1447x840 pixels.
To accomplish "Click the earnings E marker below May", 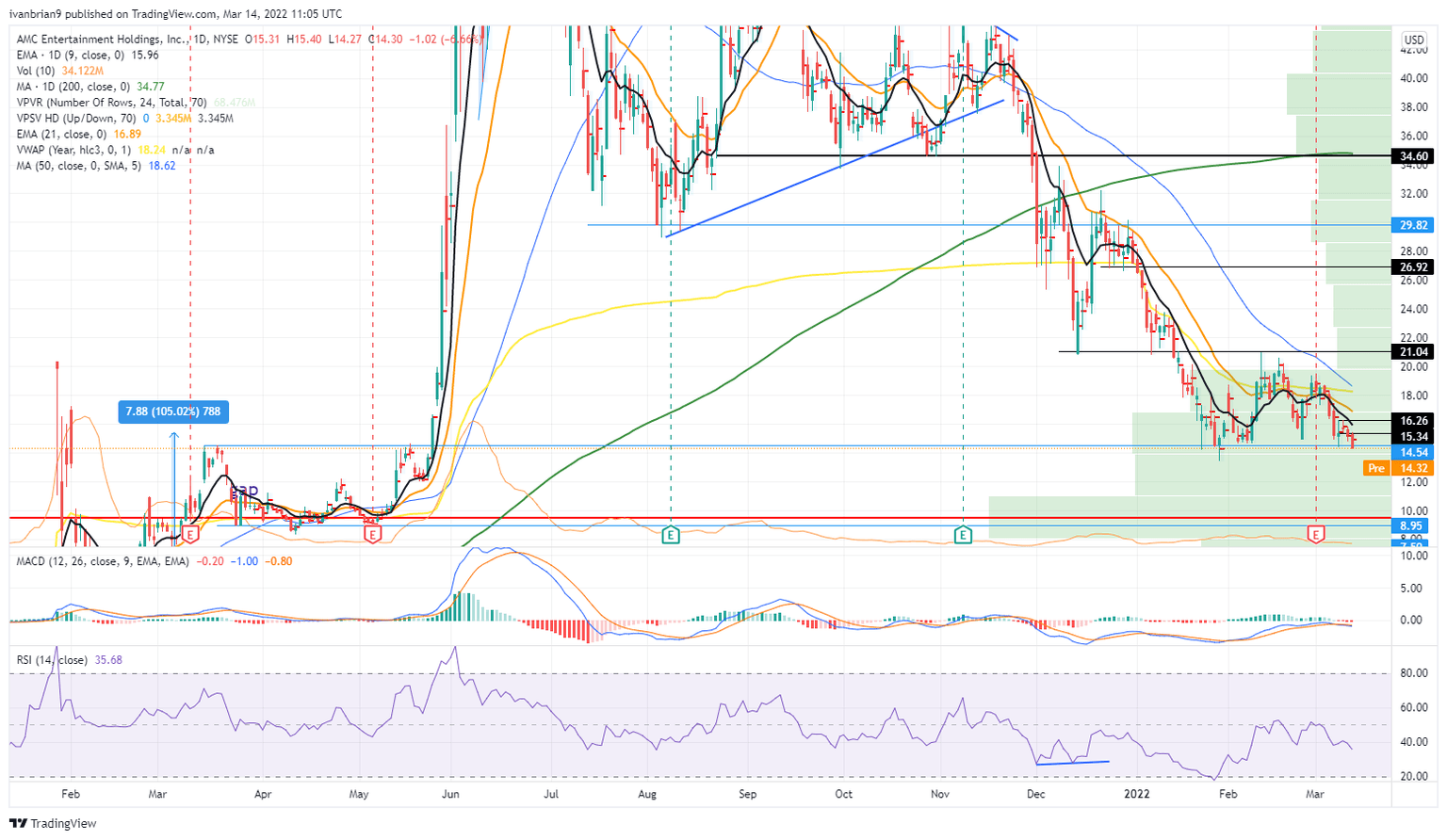I will [x=374, y=534].
